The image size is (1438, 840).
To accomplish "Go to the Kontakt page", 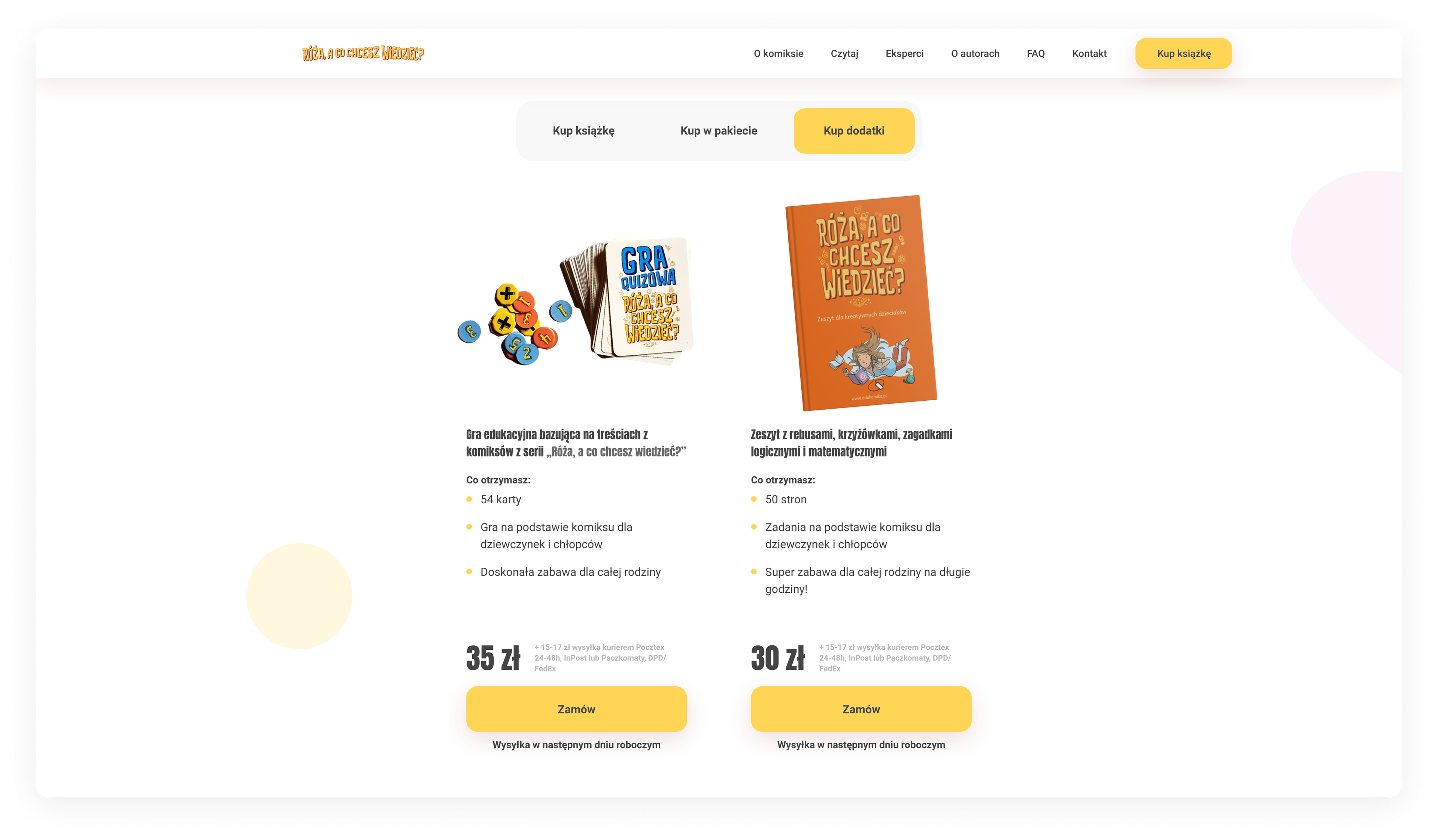I will [1089, 54].
